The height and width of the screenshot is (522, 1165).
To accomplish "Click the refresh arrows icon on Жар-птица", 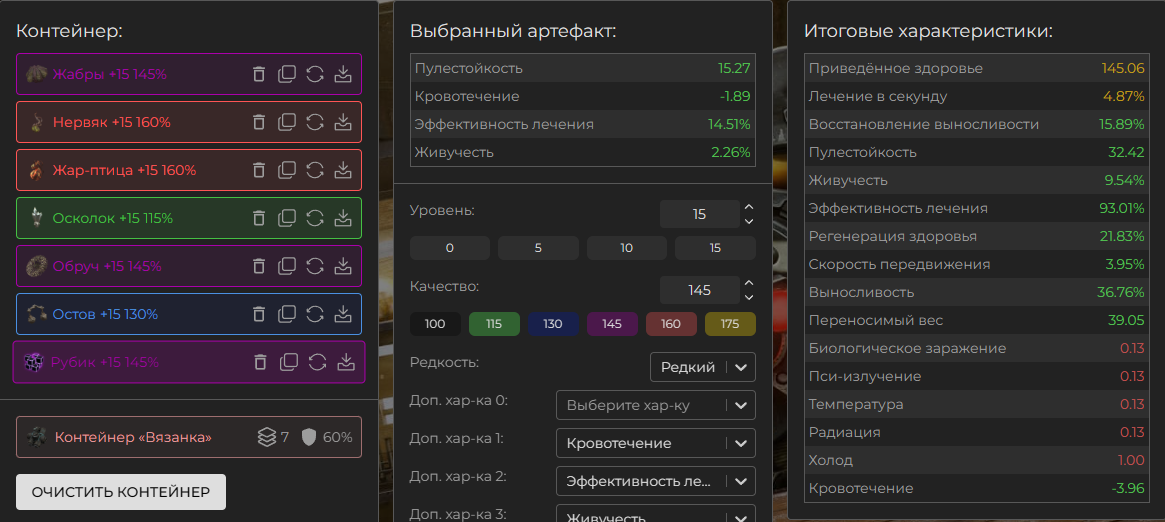I will pyautogui.click(x=315, y=170).
